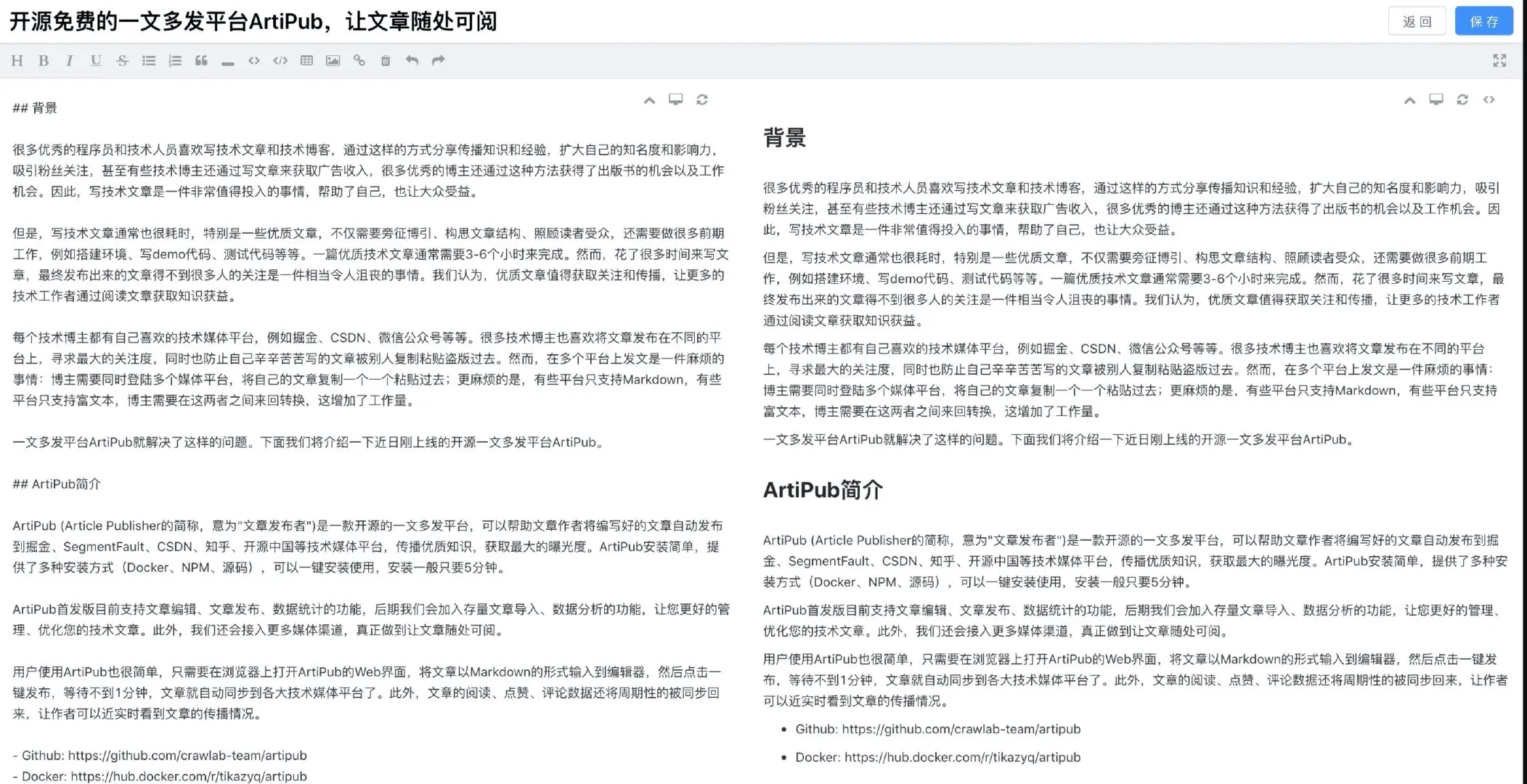Insert an image via the toolbar
1527x784 pixels.
(333, 61)
